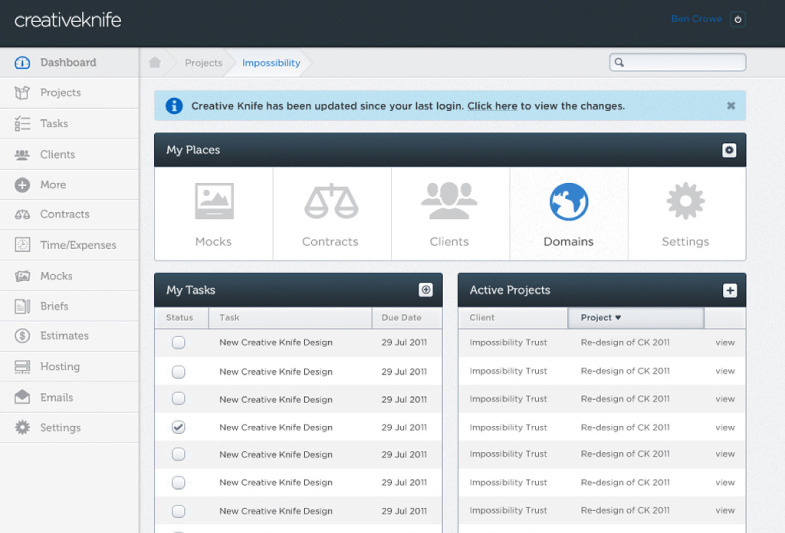
Task: Select Dashboard in the sidebar menu
Action: [70, 63]
